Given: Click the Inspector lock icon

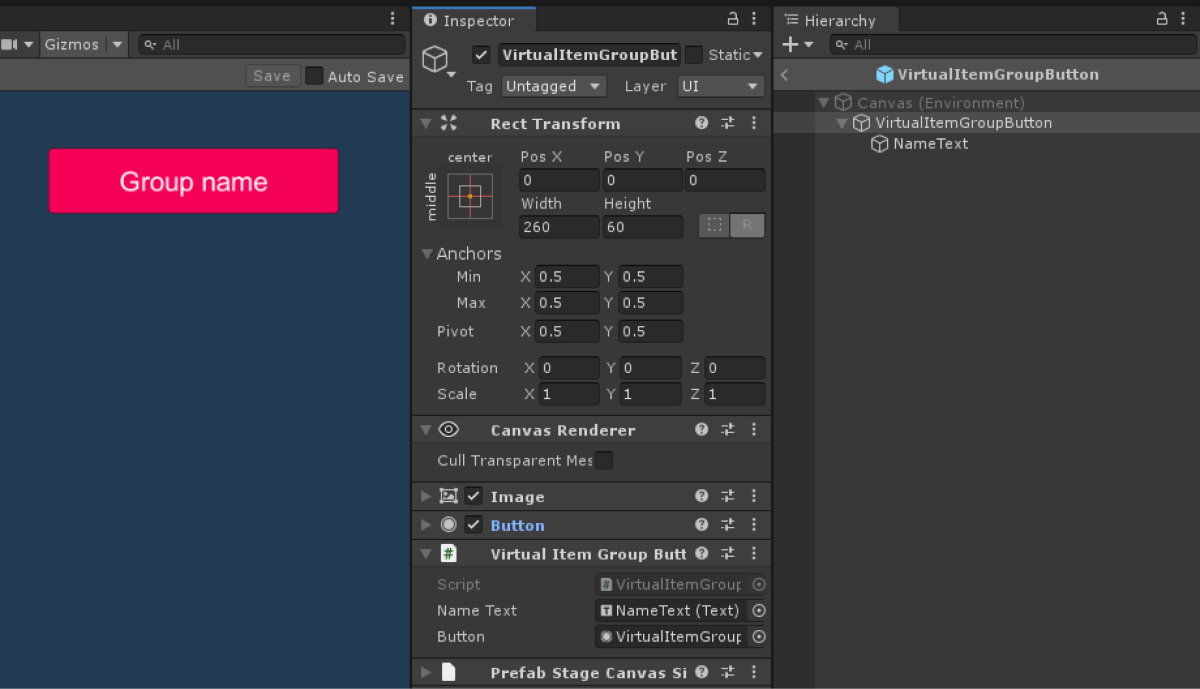Looking at the screenshot, I should (x=733, y=19).
